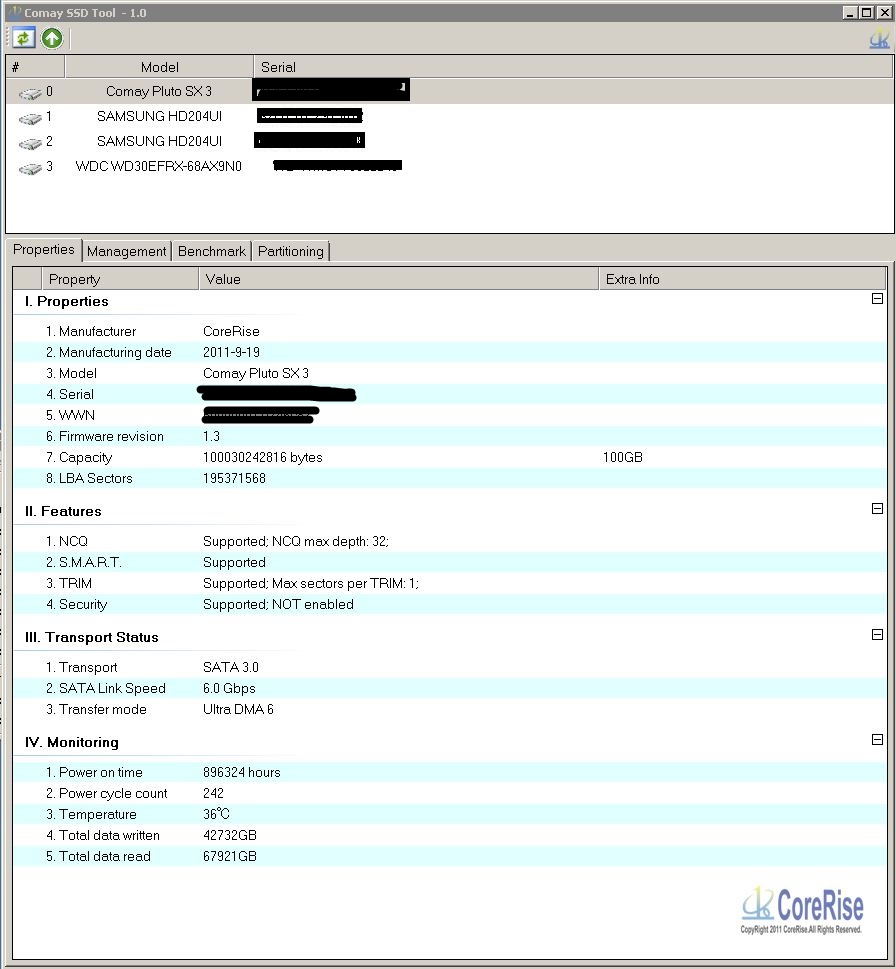The image size is (896, 969).
Task: Click the 3. Model property label
Action: [71, 373]
